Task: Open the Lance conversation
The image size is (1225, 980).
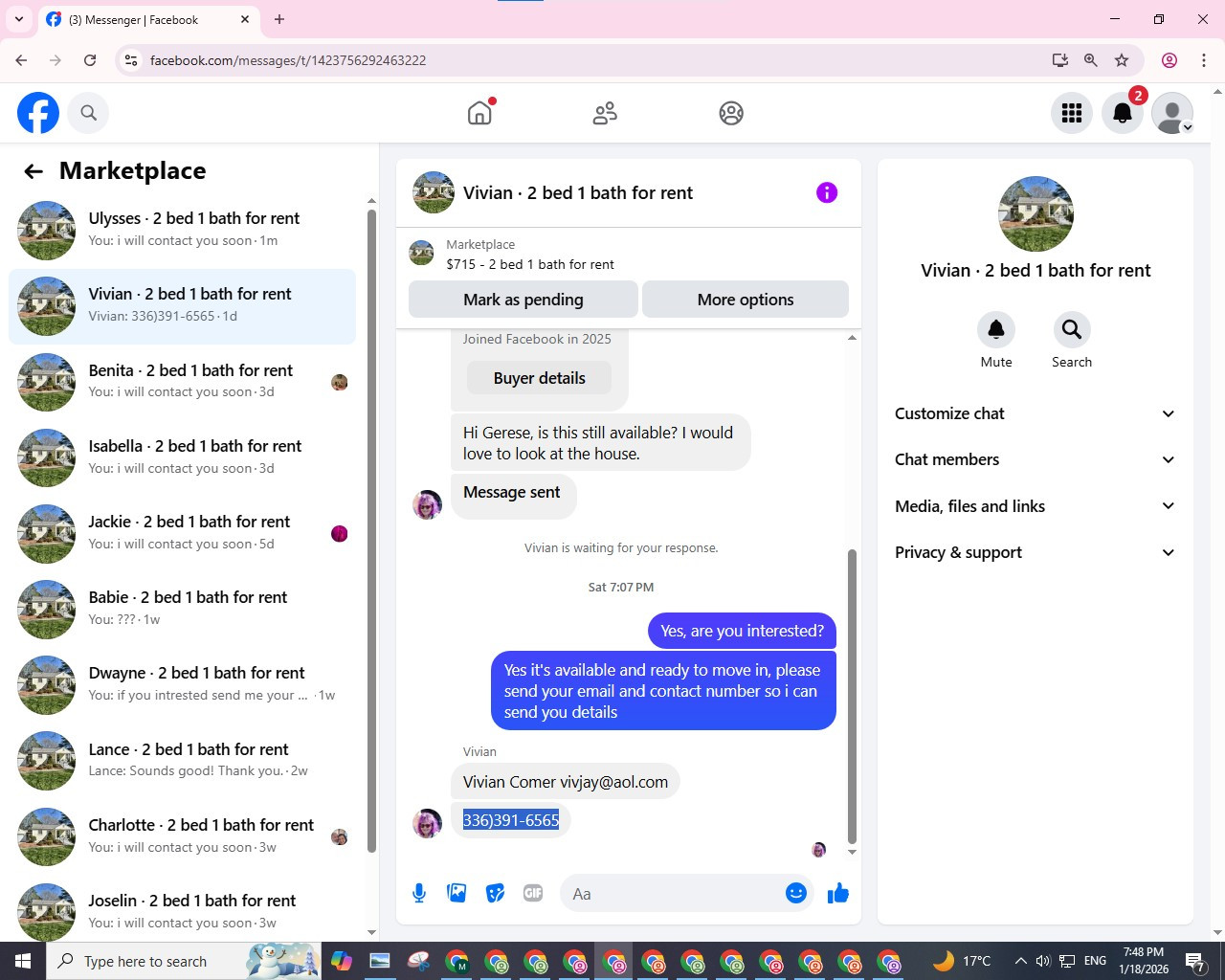Action: [182, 761]
